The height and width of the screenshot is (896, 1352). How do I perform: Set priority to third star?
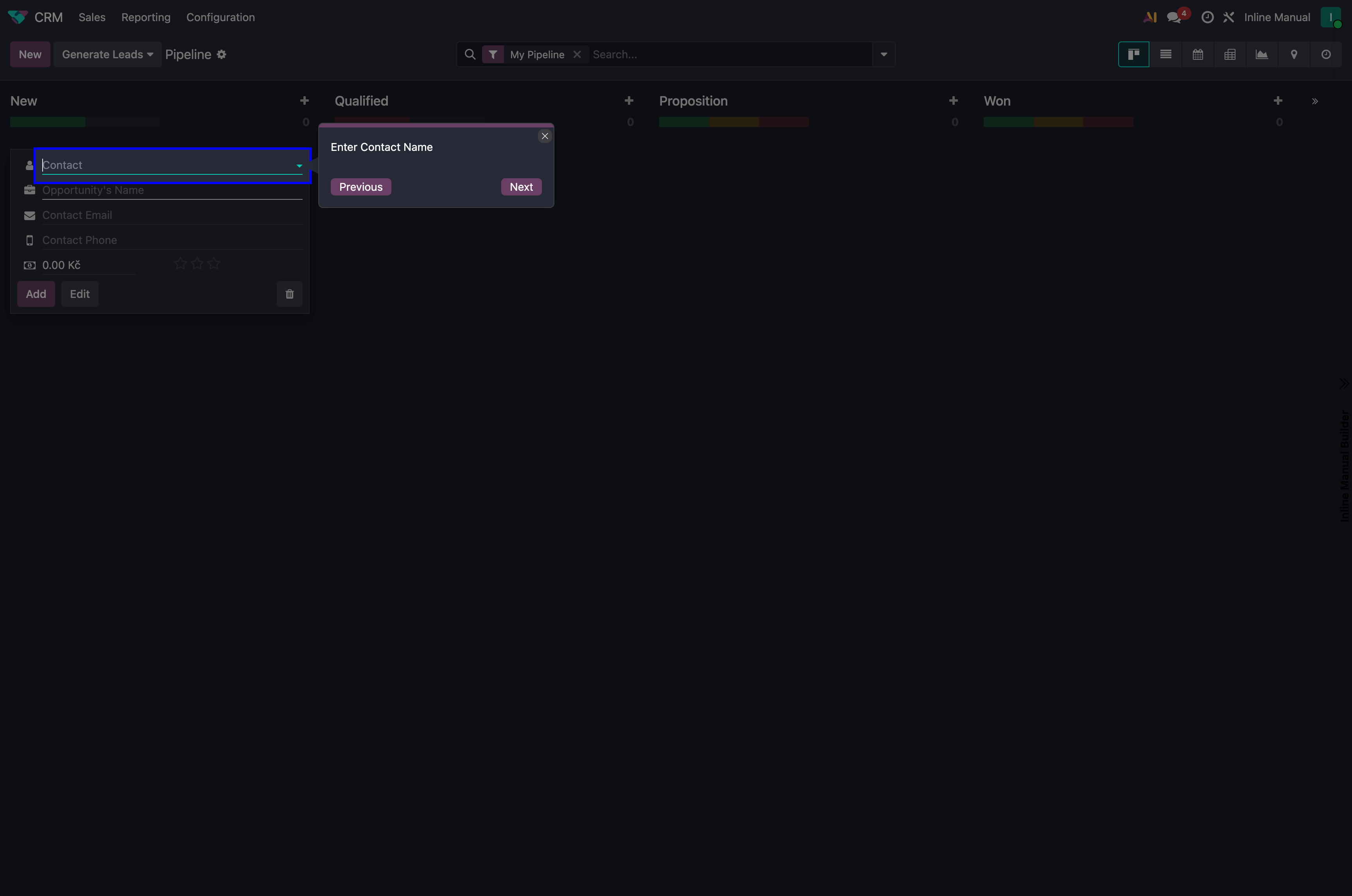[x=214, y=263]
